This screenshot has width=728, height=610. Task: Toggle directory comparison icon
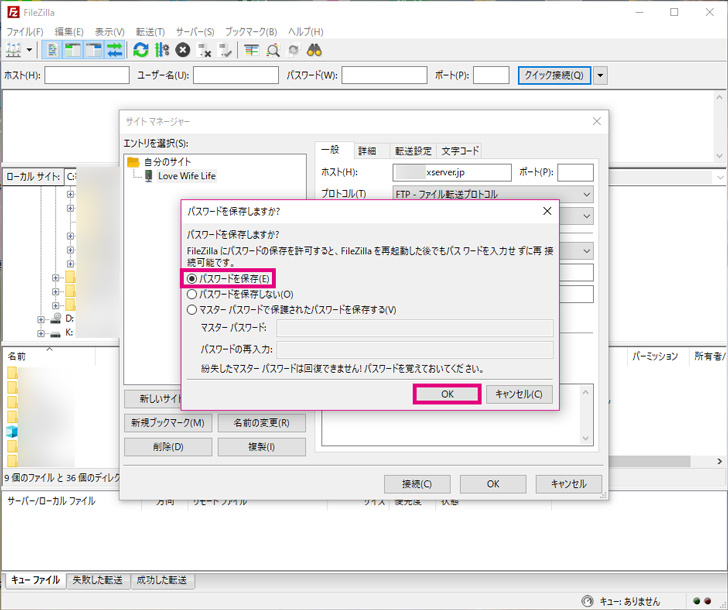click(x=273, y=50)
